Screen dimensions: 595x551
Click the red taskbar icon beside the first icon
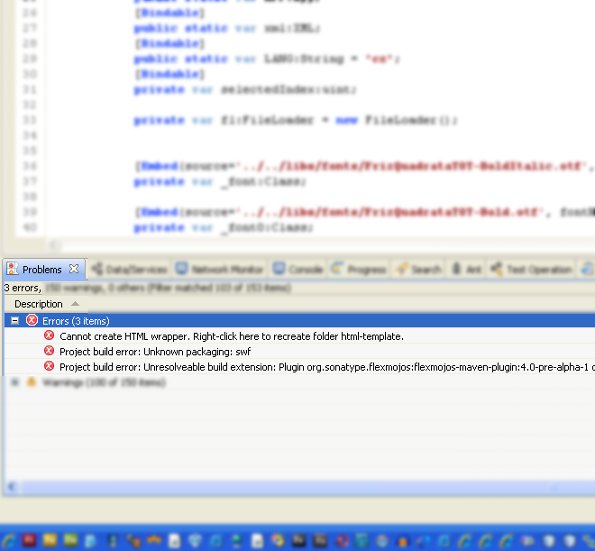[30, 540]
